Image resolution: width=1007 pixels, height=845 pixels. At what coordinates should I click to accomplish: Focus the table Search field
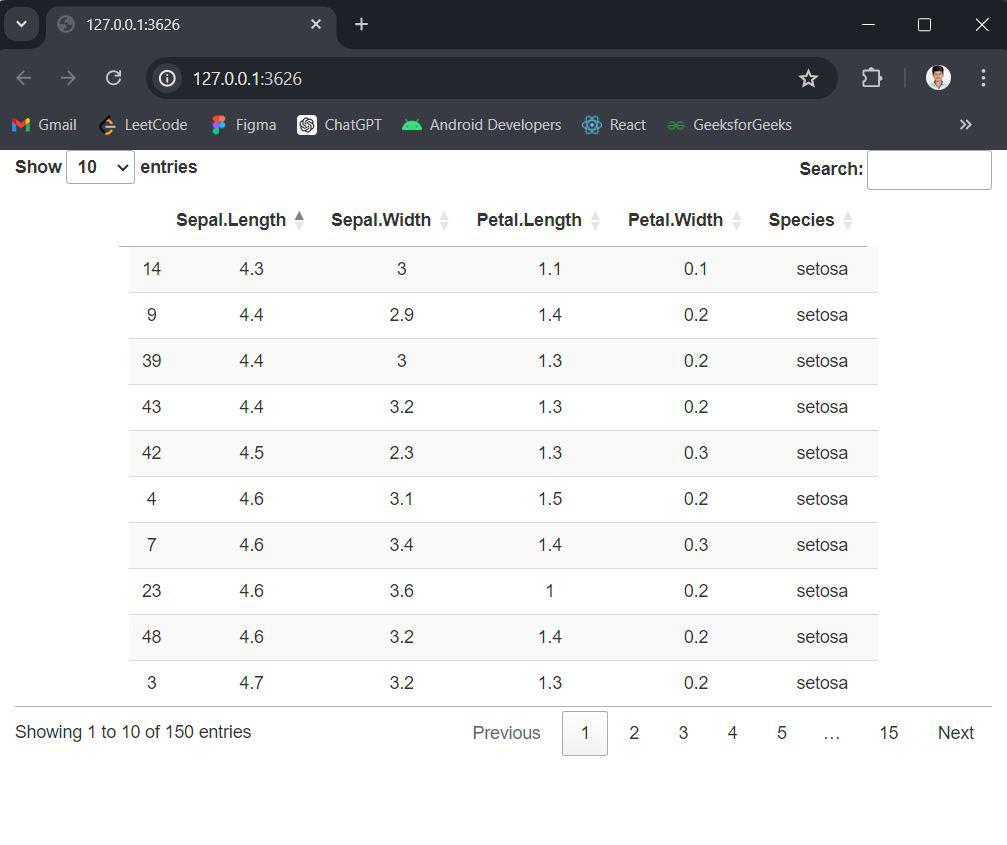[x=928, y=170]
